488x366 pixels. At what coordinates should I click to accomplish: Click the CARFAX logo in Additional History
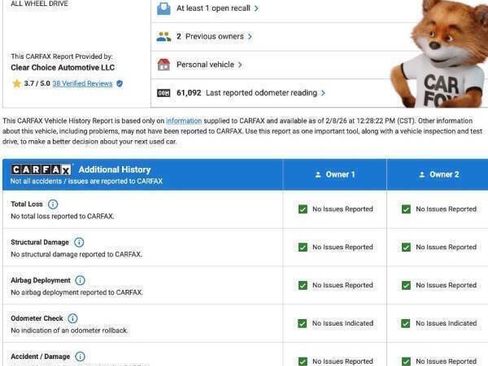point(41,170)
